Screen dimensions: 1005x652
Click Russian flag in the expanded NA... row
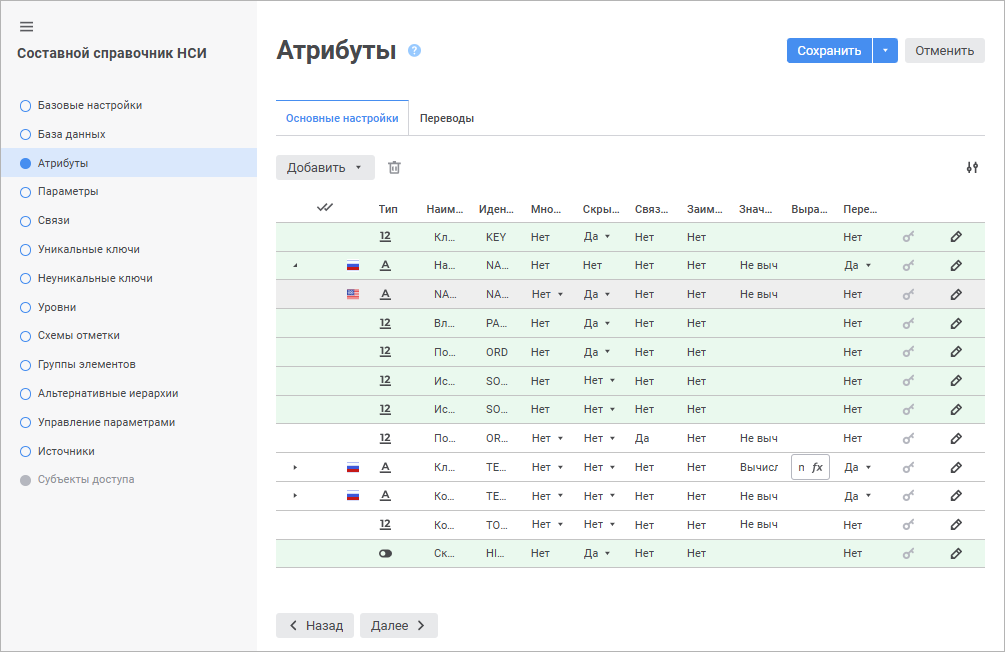353,265
